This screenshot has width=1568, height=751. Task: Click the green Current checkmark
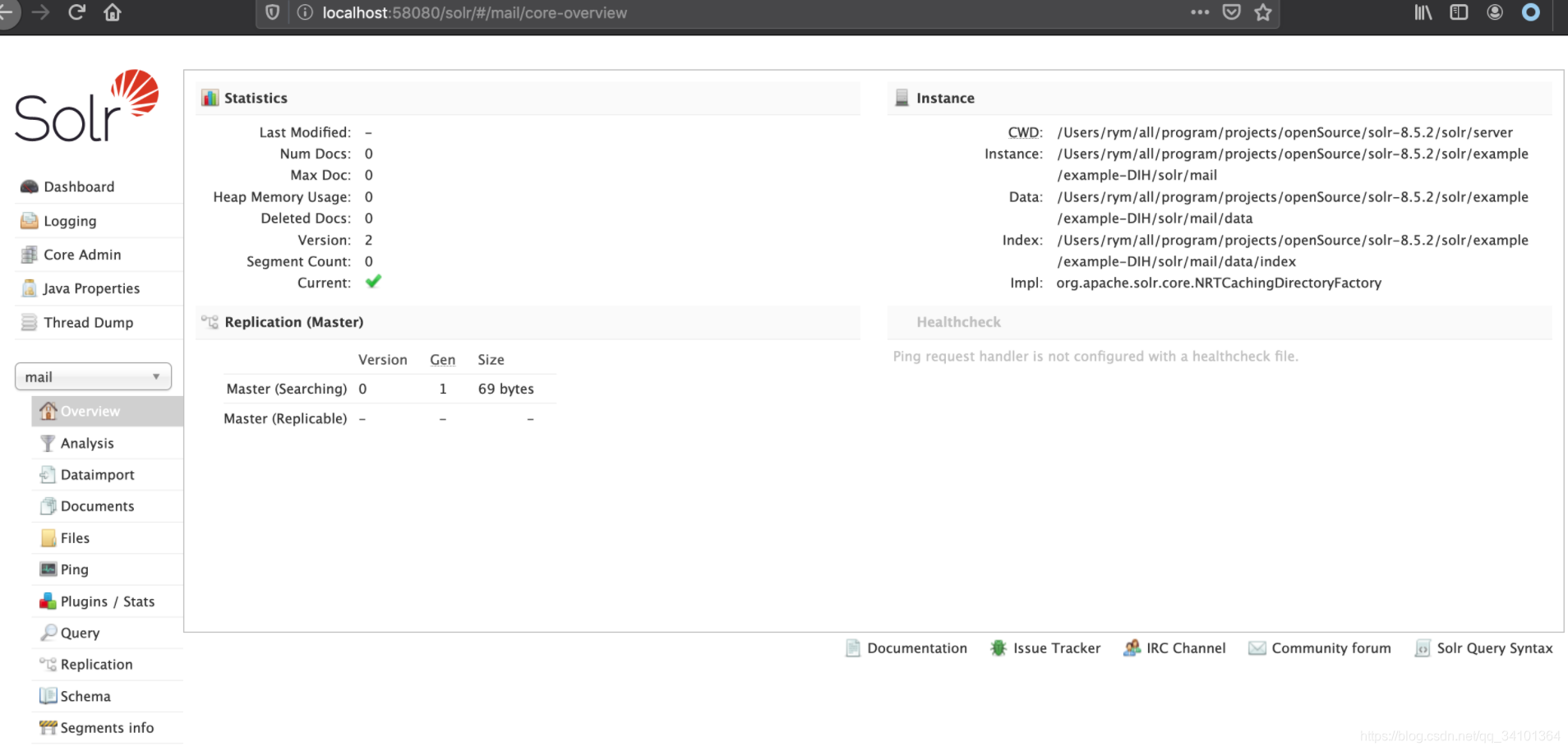point(373,282)
